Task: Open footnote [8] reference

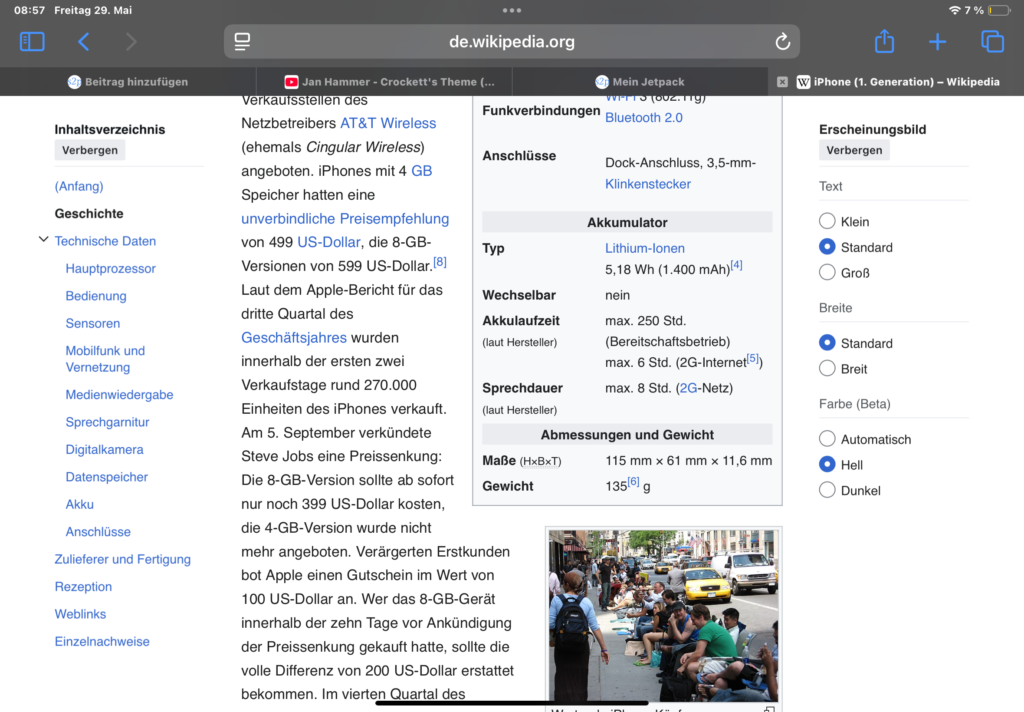Action: point(440,262)
